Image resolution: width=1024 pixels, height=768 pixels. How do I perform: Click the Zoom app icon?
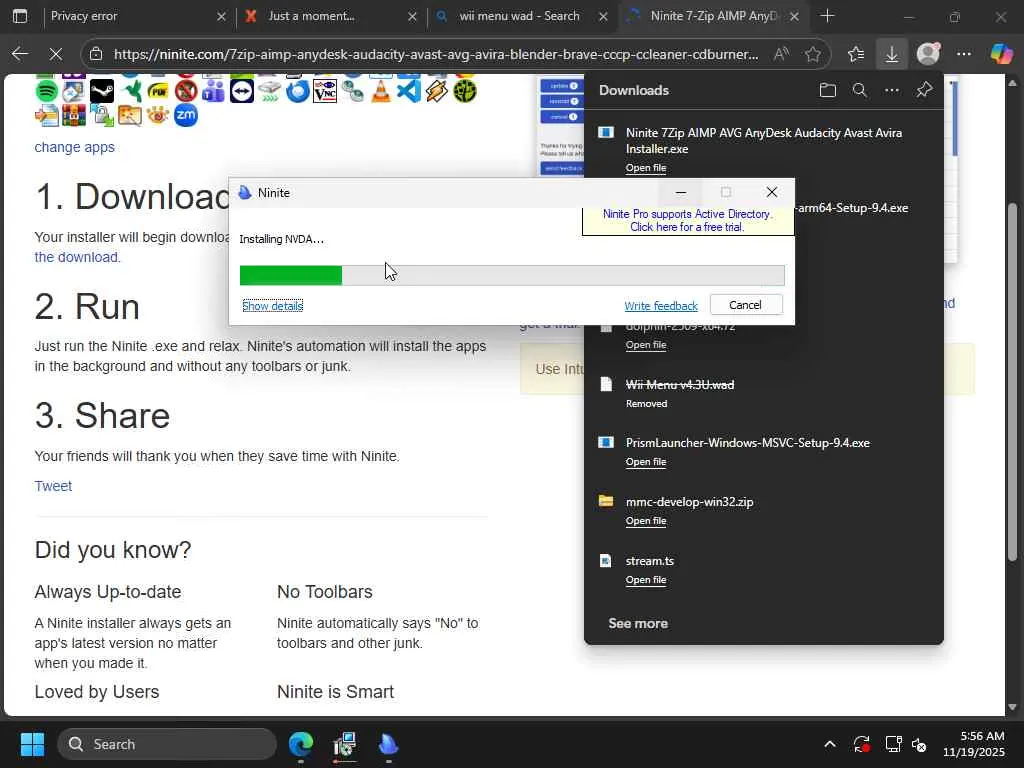coord(186,116)
